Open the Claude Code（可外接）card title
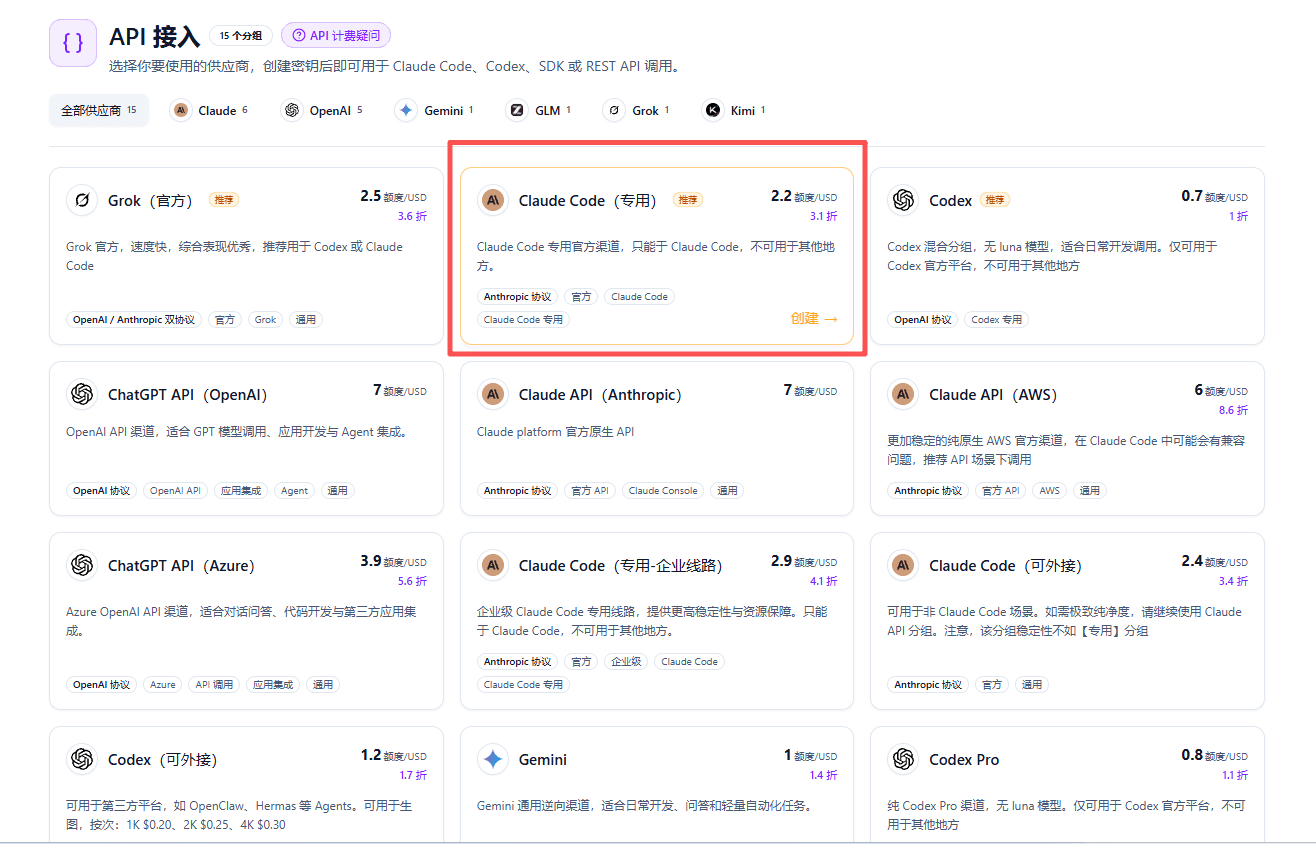 point(1006,566)
